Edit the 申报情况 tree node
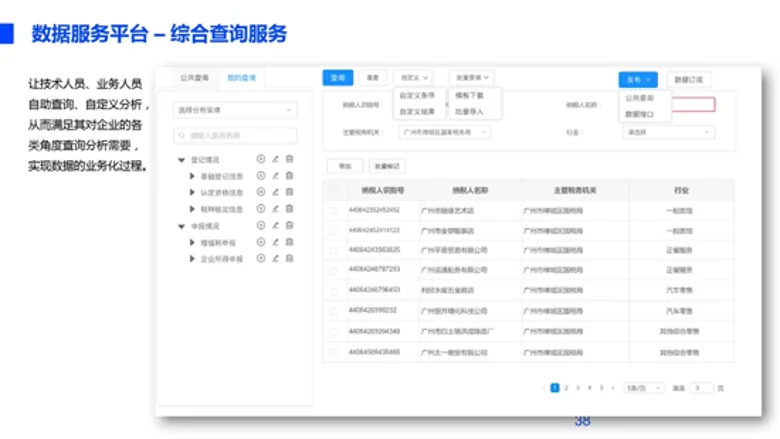 click(275, 225)
